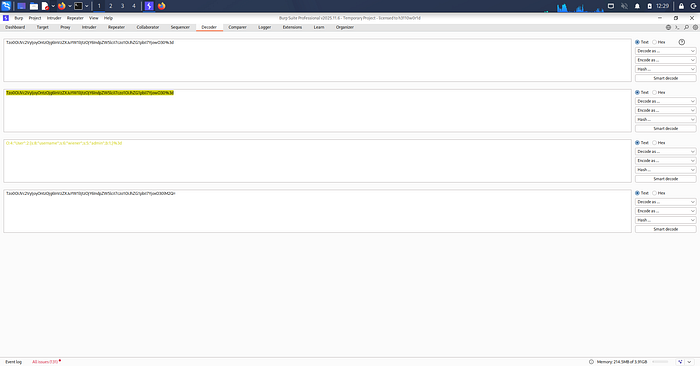Click the CPU graph monitor in the panel
700x366 pixels.
[x=579, y=7]
